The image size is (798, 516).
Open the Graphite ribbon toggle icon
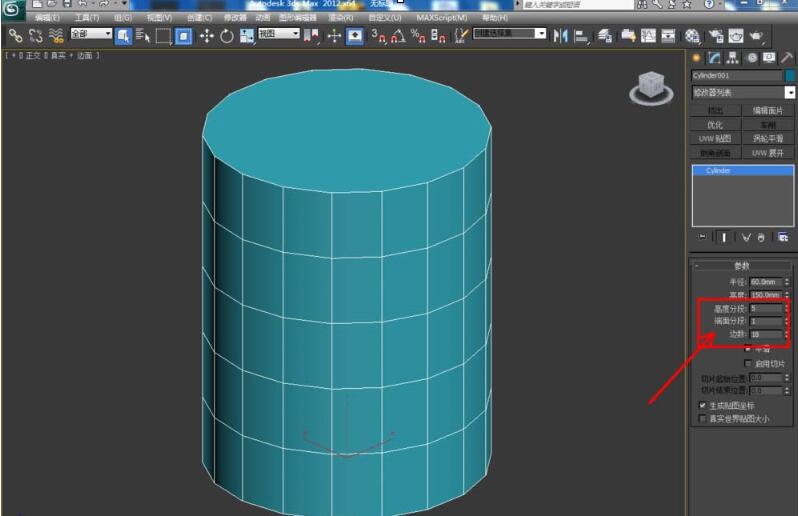pos(629,36)
